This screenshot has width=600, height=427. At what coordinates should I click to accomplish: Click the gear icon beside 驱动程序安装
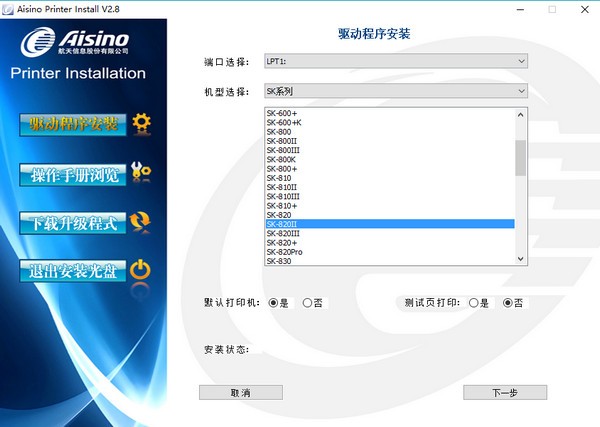142,123
